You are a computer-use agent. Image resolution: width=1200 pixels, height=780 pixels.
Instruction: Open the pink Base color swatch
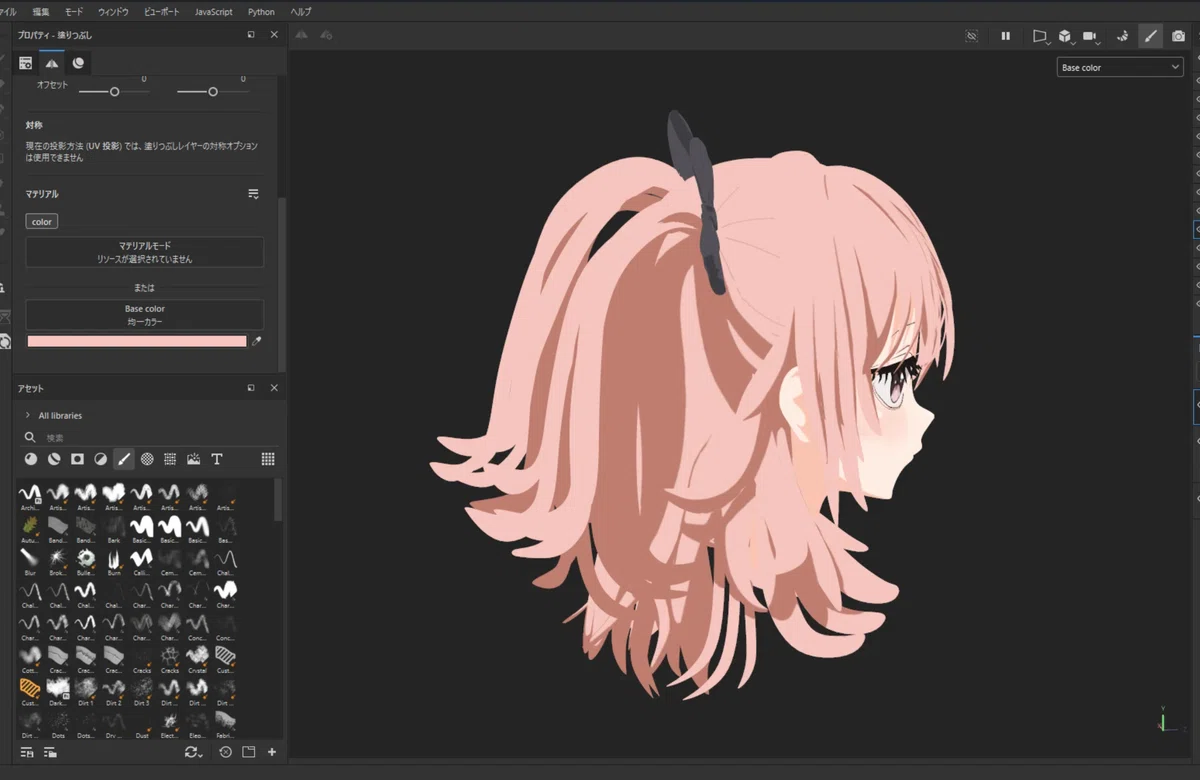pos(137,341)
